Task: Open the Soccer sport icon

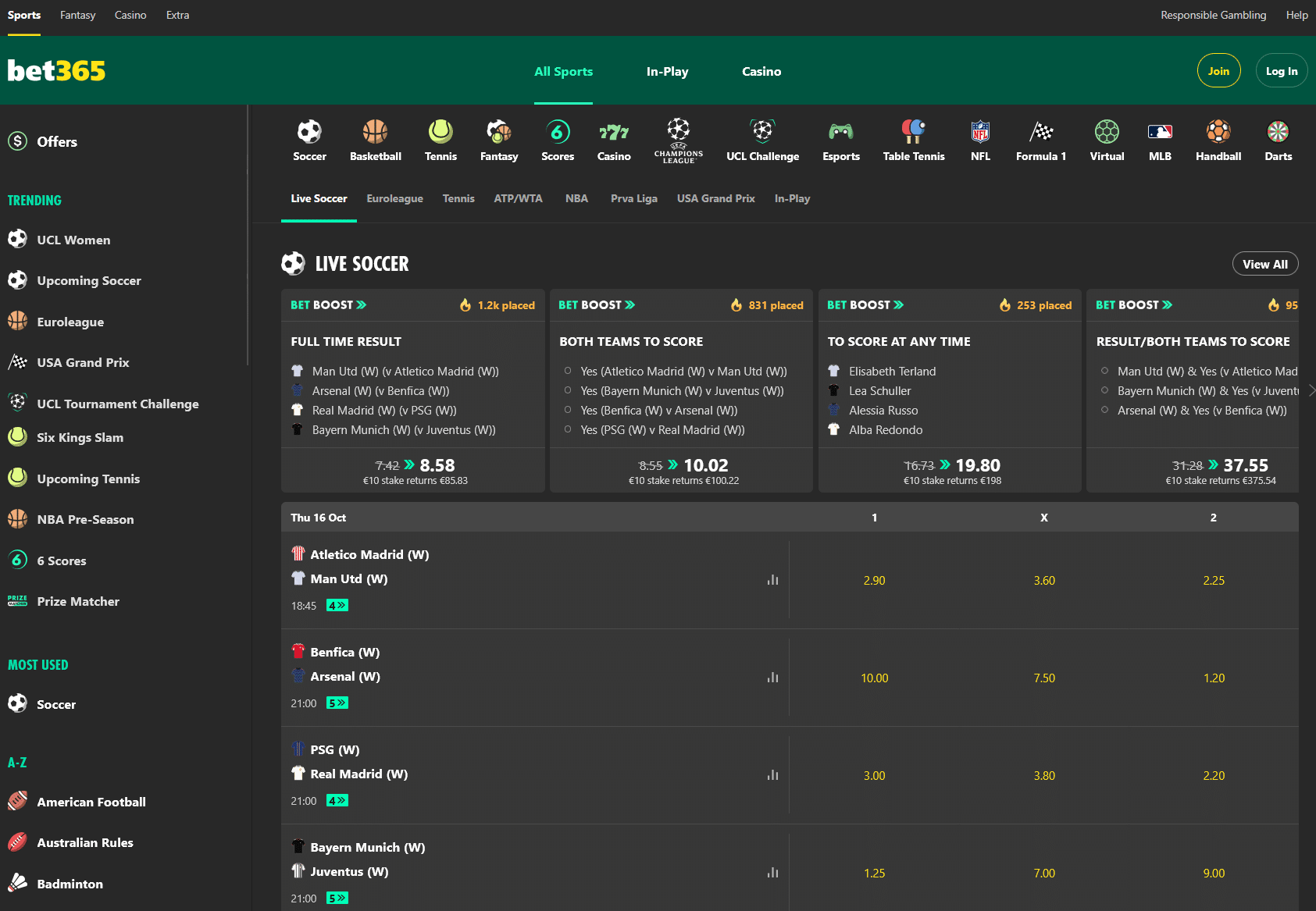Action: coord(309,132)
